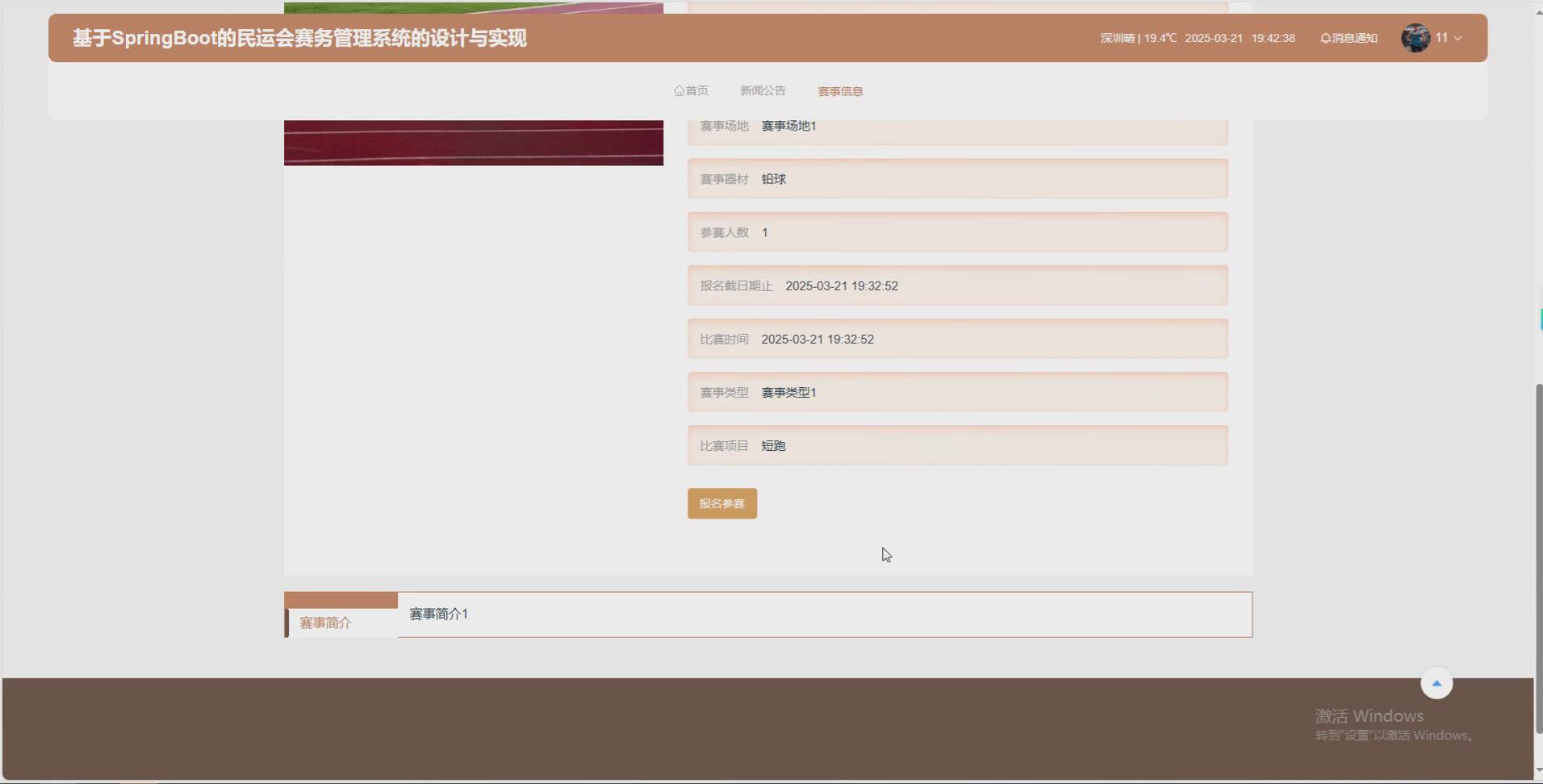Select the highlighted 赛事信息 menu item

pos(838,91)
